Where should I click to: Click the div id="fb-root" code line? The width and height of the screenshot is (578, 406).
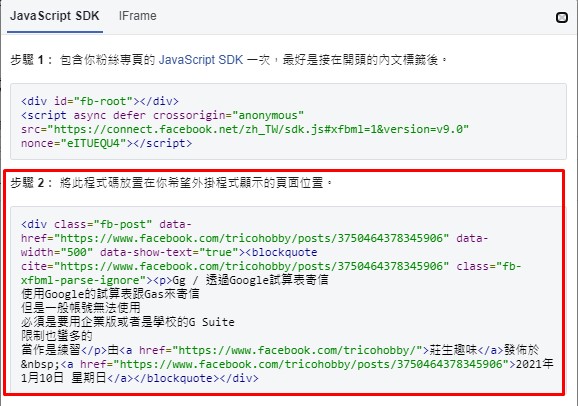click(100, 101)
